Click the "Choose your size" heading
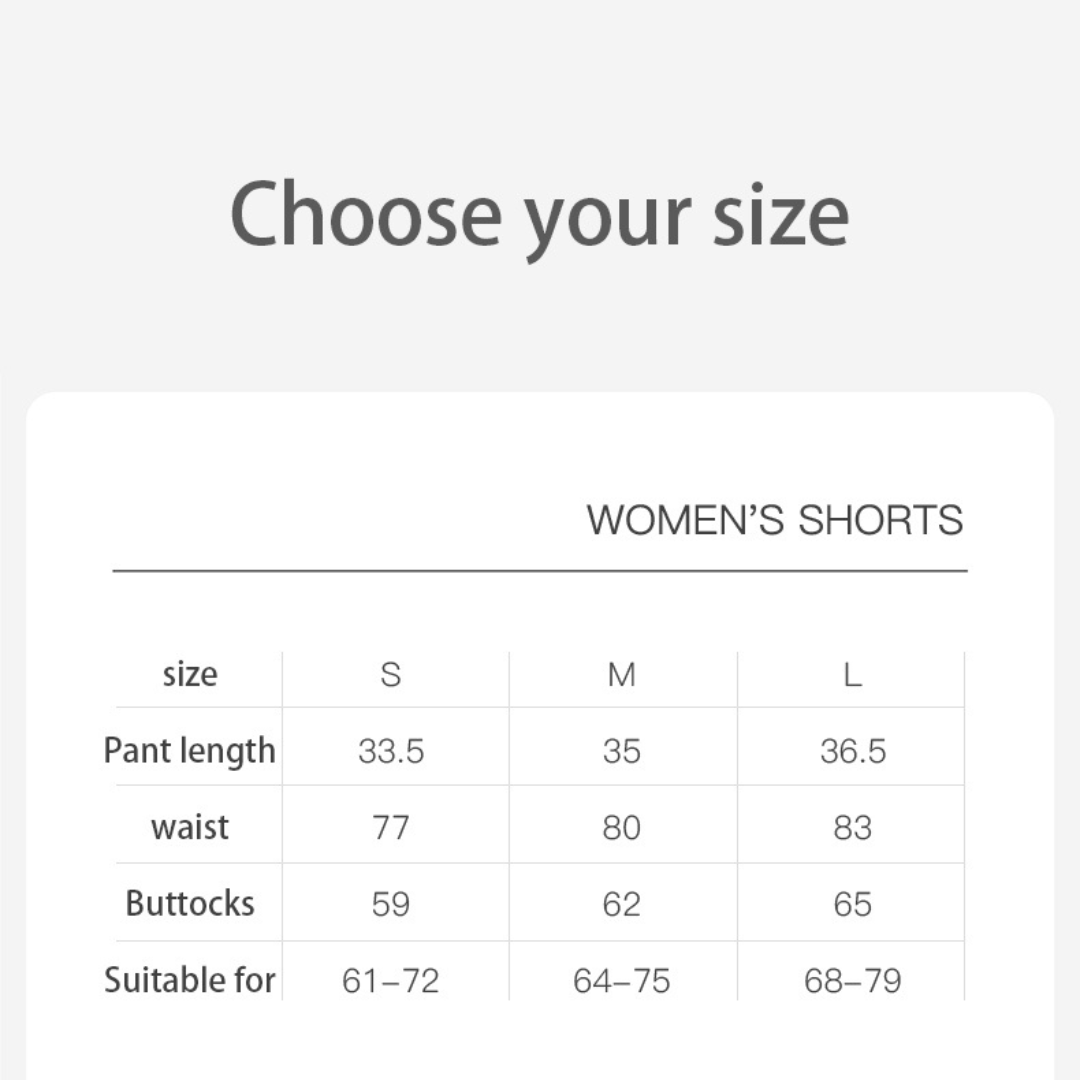The width and height of the screenshot is (1080, 1080). (539, 214)
